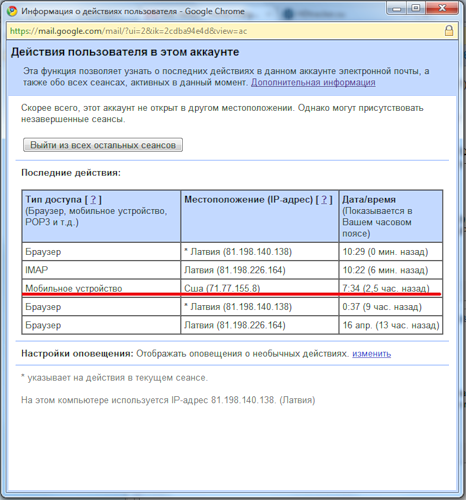Close the Chrome popup window
This screenshot has height=500, width=466.
442,8
